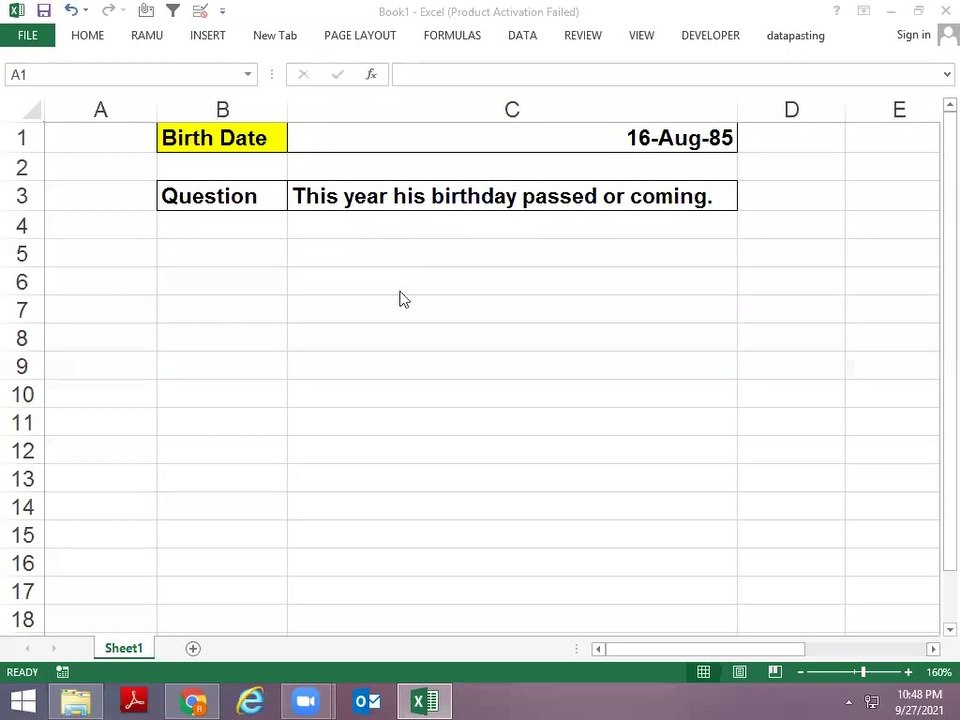Open the FILE backstage tab
This screenshot has width=960, height=720.
[x=28, y=36]
